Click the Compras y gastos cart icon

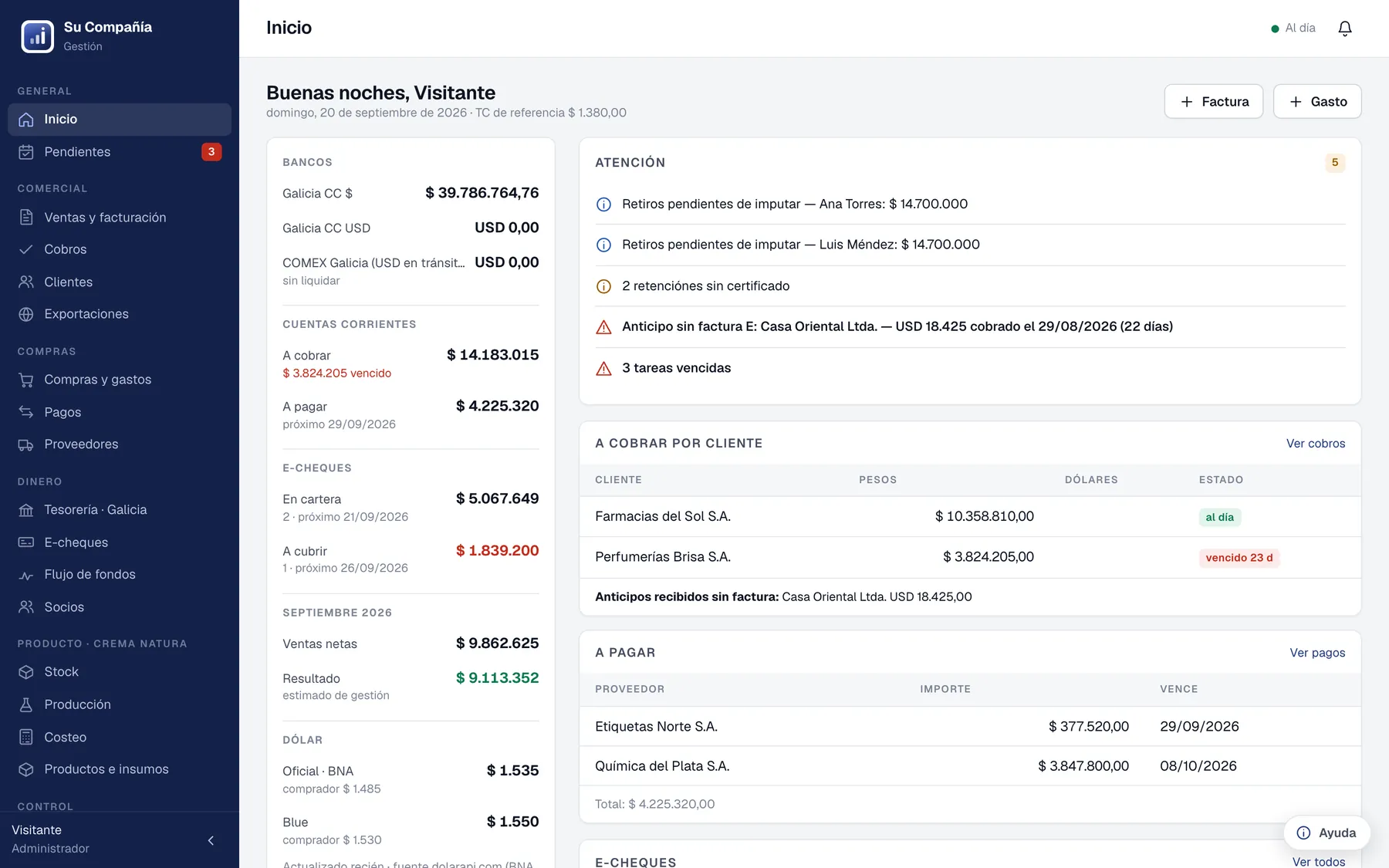click(26, 380)
